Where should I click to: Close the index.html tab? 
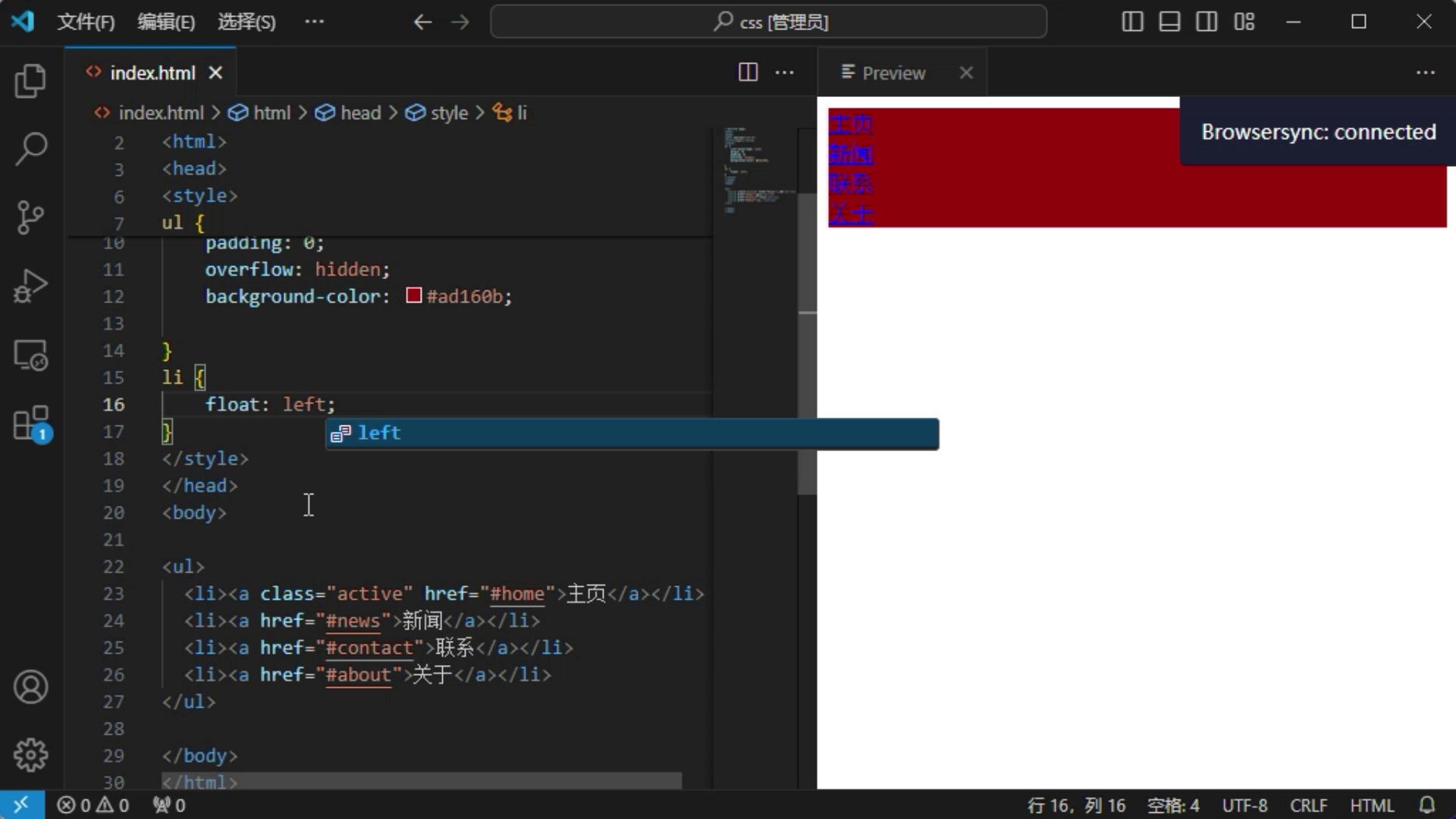click(x=215, y=73)
